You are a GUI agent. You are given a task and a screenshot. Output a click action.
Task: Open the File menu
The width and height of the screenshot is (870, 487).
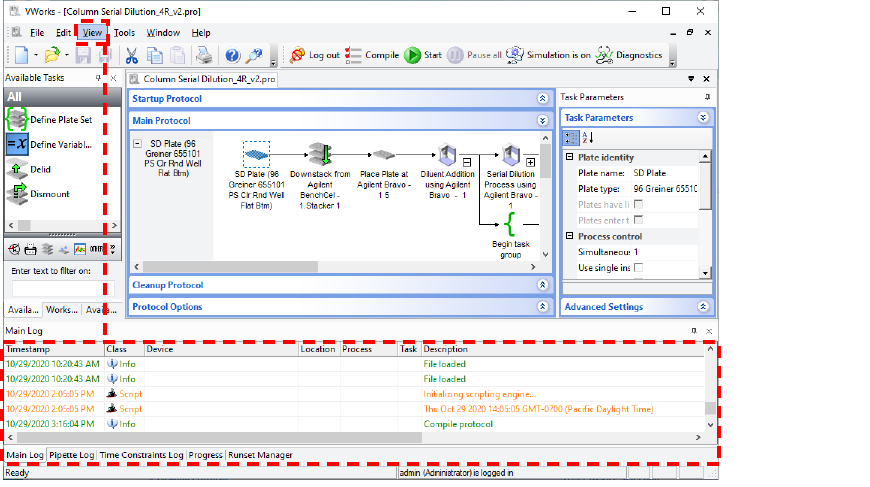pyautogui.click(x=37, y=33)
